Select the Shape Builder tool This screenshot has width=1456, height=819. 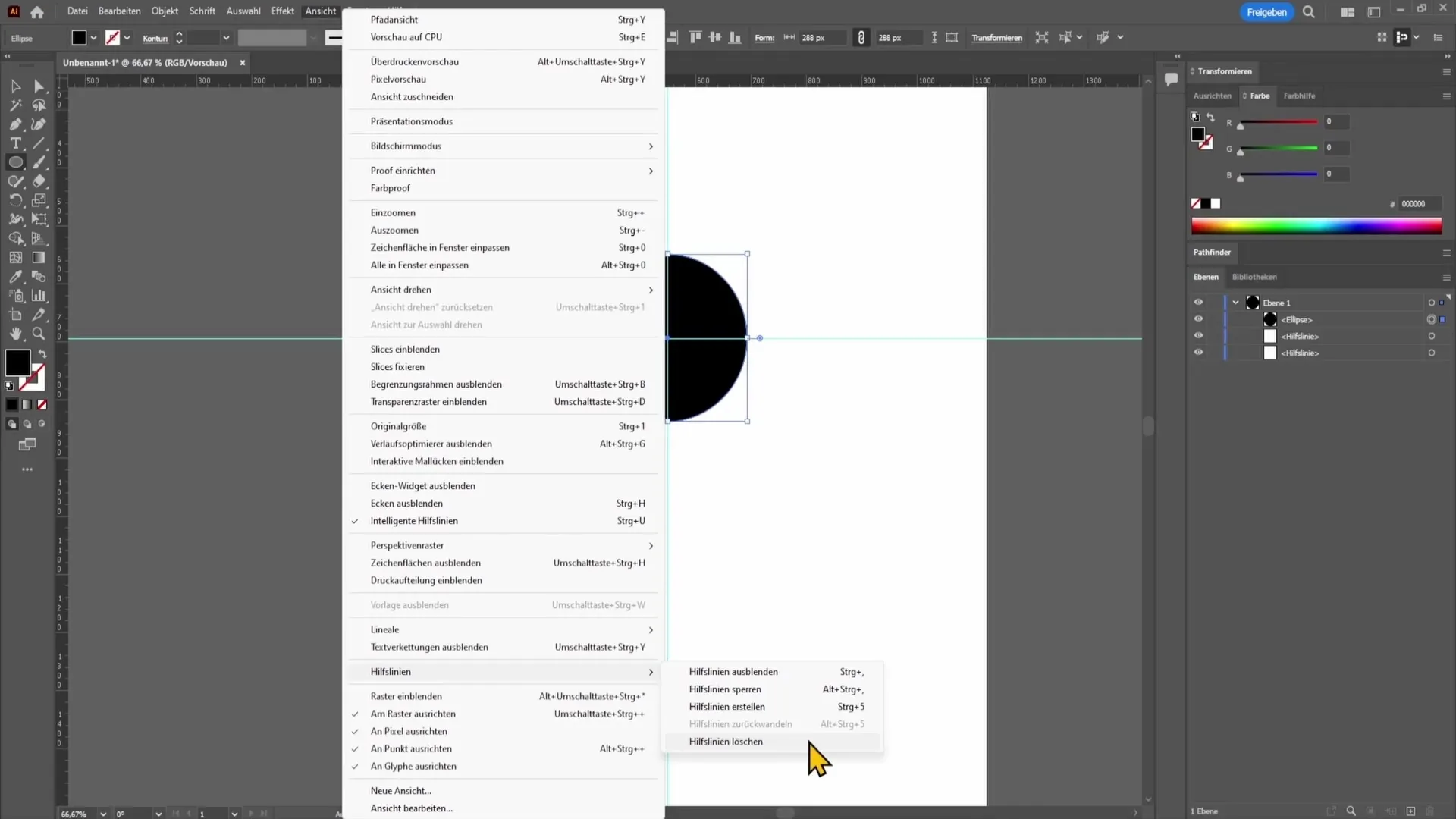(15, 238)
